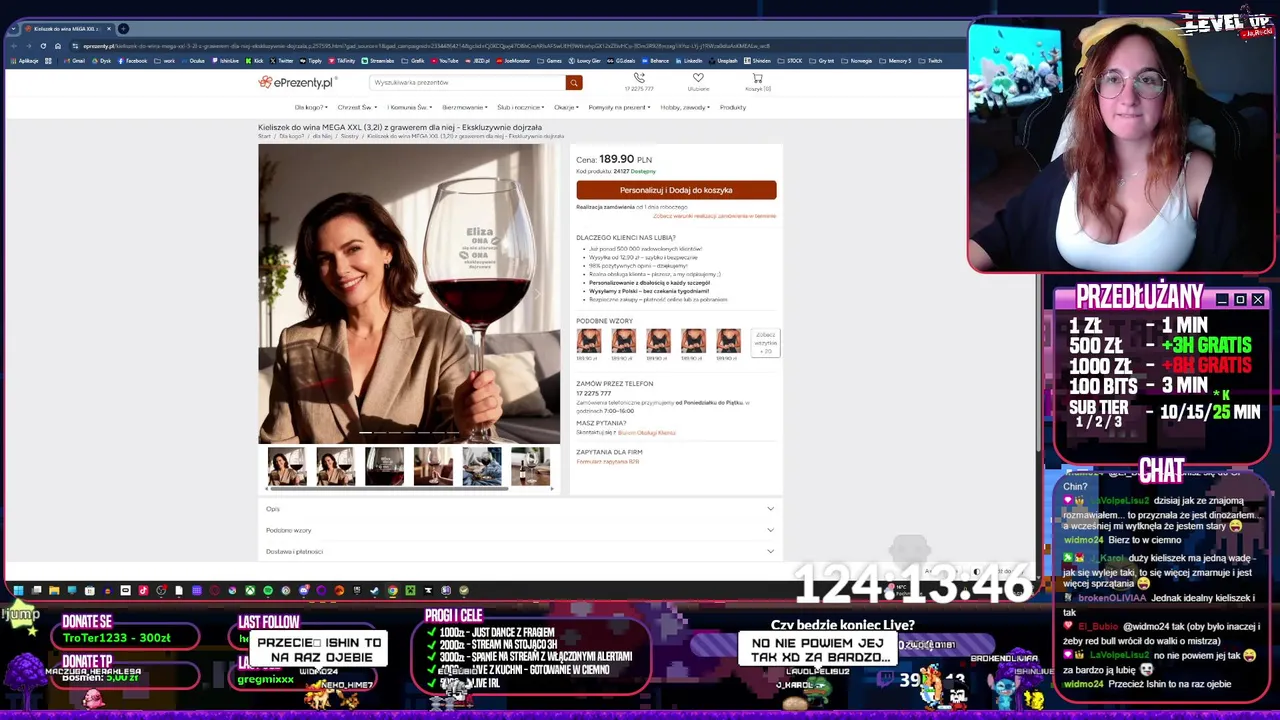Image resolution: width=1280 pixels, height=720 pixels.
Task: Open Discord from the taskbar
Action: [304, 590]
